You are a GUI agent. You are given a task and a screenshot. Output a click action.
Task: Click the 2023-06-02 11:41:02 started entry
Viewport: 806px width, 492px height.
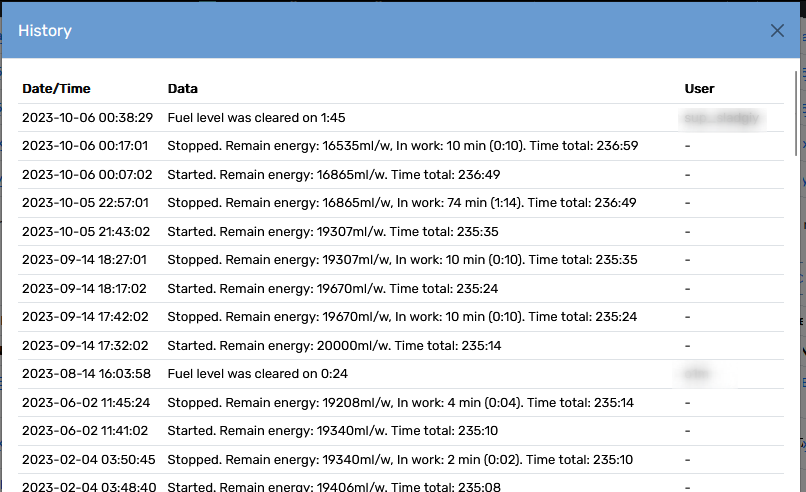point(401,431)
